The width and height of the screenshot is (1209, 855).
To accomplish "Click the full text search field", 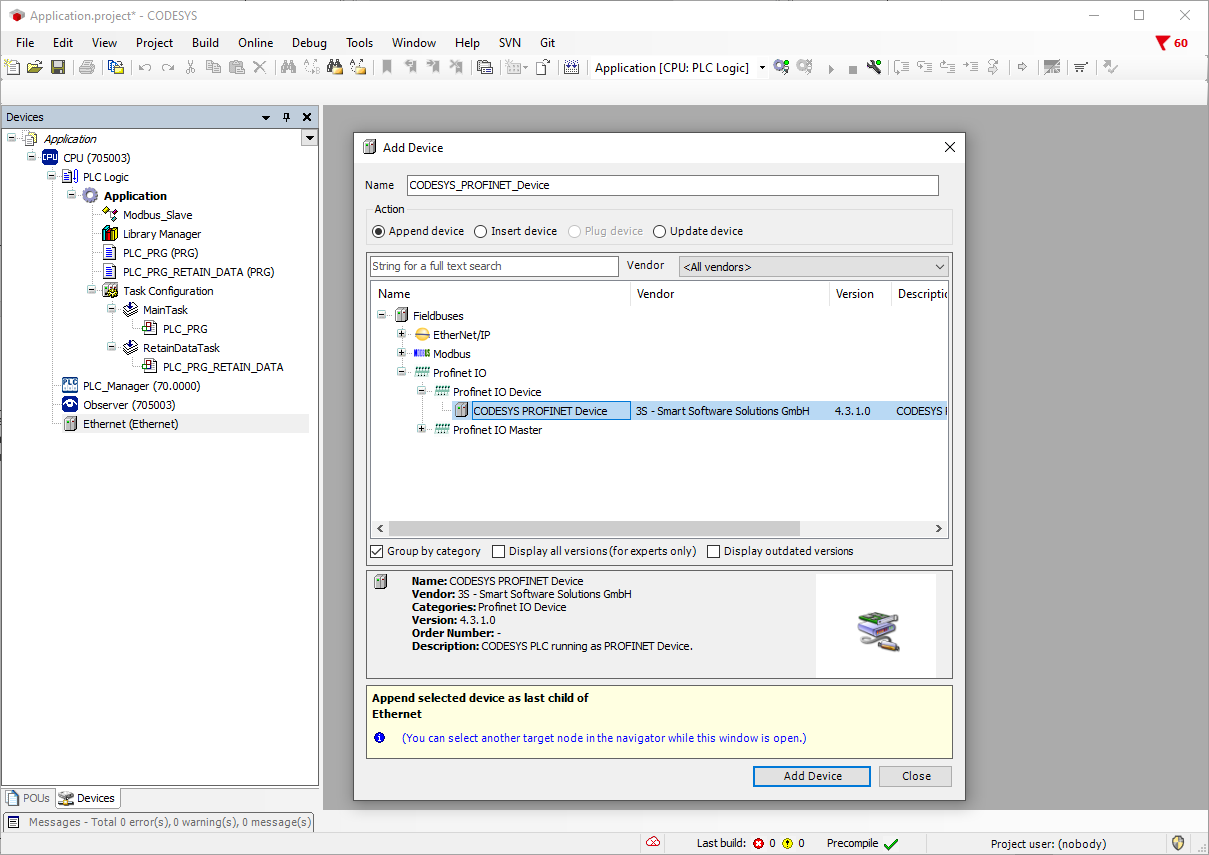I will tap(494, 267).
